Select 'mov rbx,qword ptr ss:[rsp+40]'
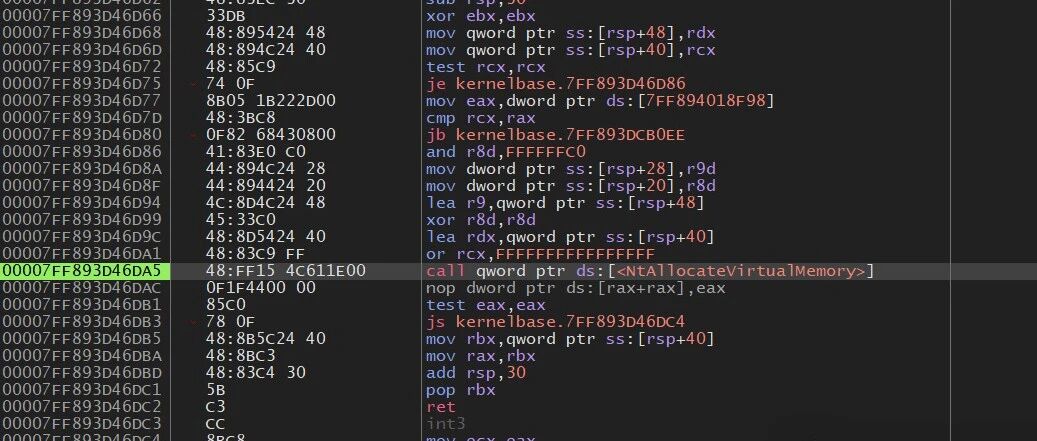 click(x=571, y=339)
